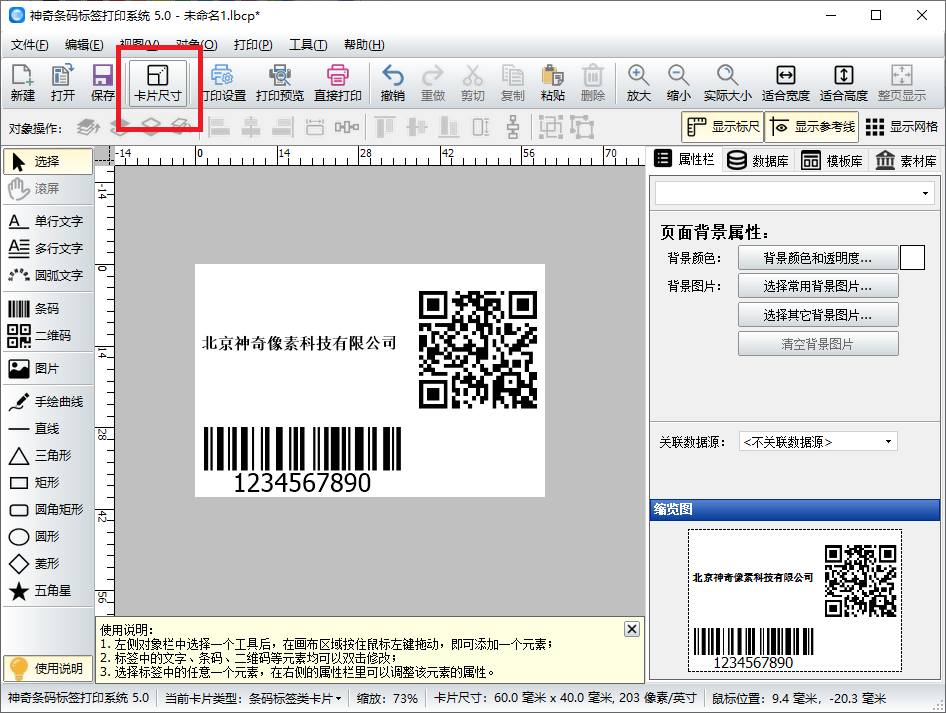Screen dimensions: 946x713
Task: Choose the 圆弧文字 arc text tool
Action: pyautogui.click(x=48, y=275)
